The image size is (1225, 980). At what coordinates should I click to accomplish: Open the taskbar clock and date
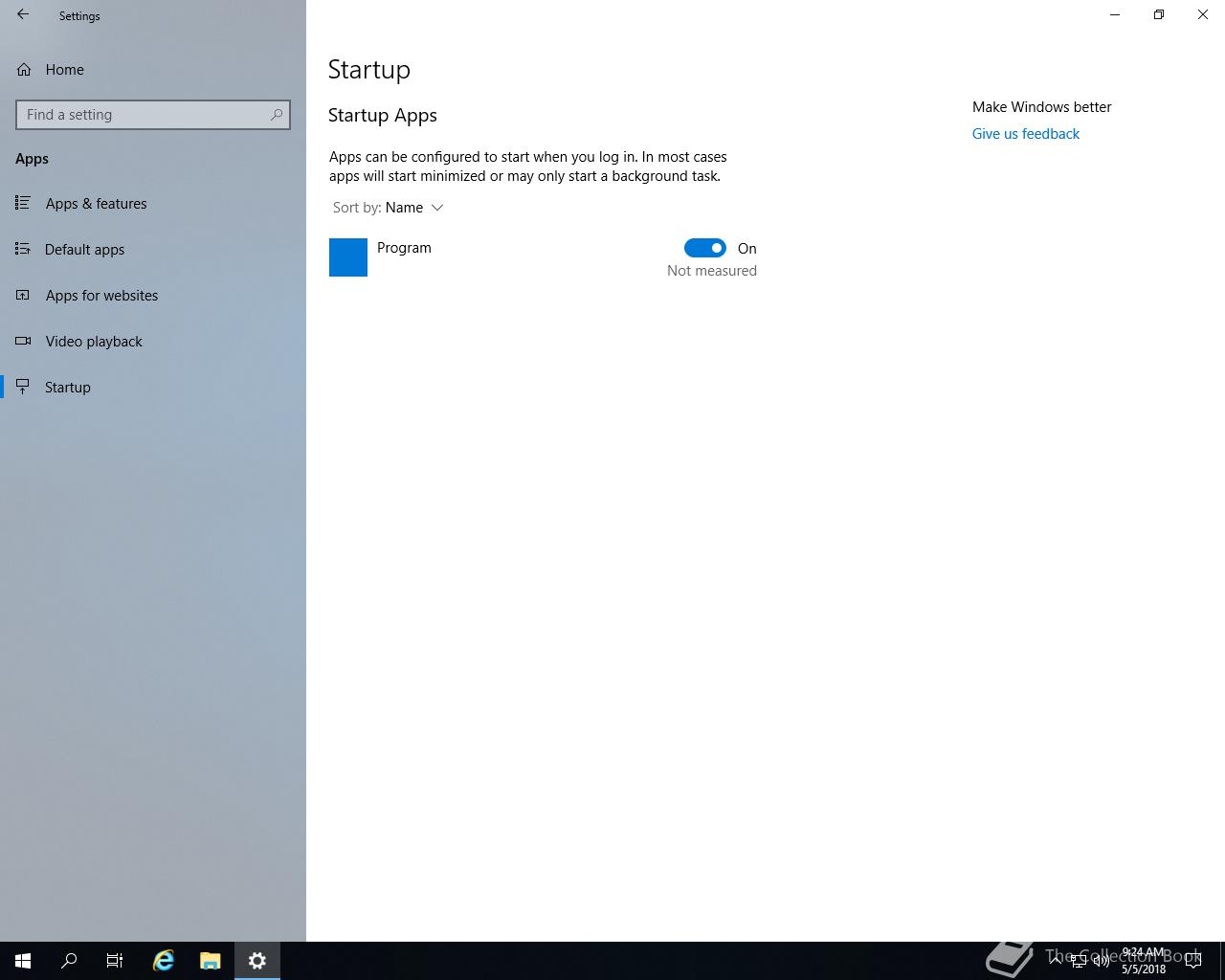pyautogui.click(x=1144, y=961)
